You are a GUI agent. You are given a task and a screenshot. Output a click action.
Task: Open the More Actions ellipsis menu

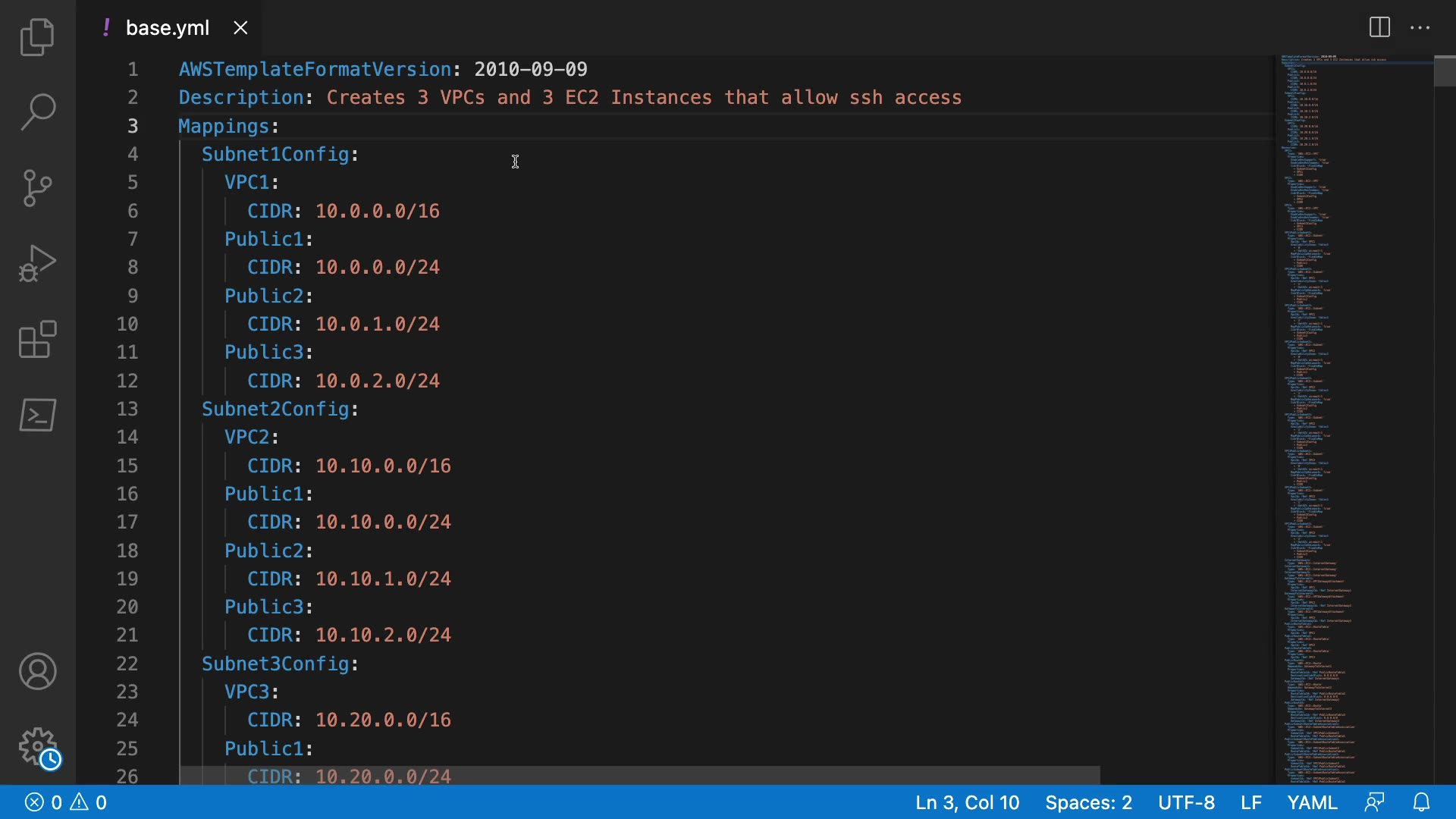(1420, 27)
